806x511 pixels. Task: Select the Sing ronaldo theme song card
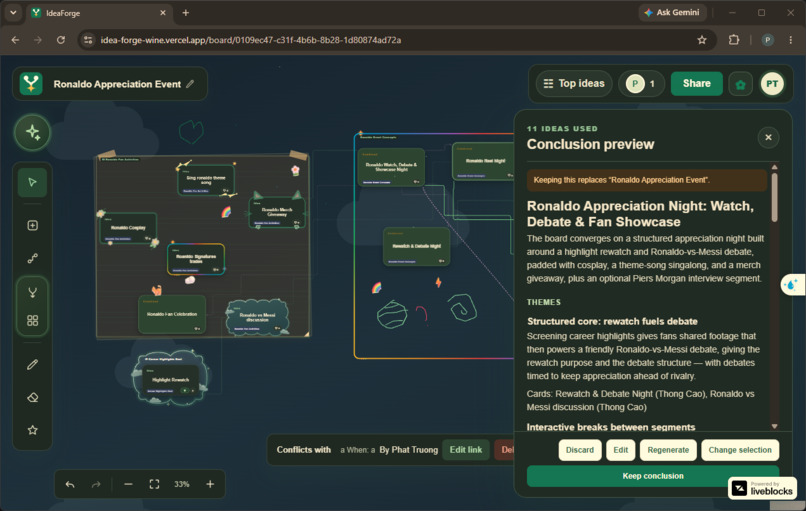[206, 182]
